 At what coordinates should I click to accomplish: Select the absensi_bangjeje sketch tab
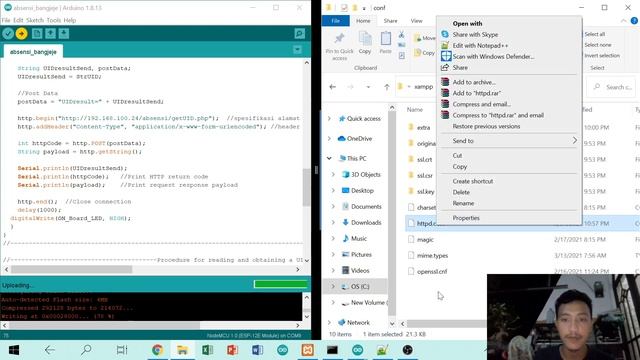pyautogui.click(x=33, y=52)
